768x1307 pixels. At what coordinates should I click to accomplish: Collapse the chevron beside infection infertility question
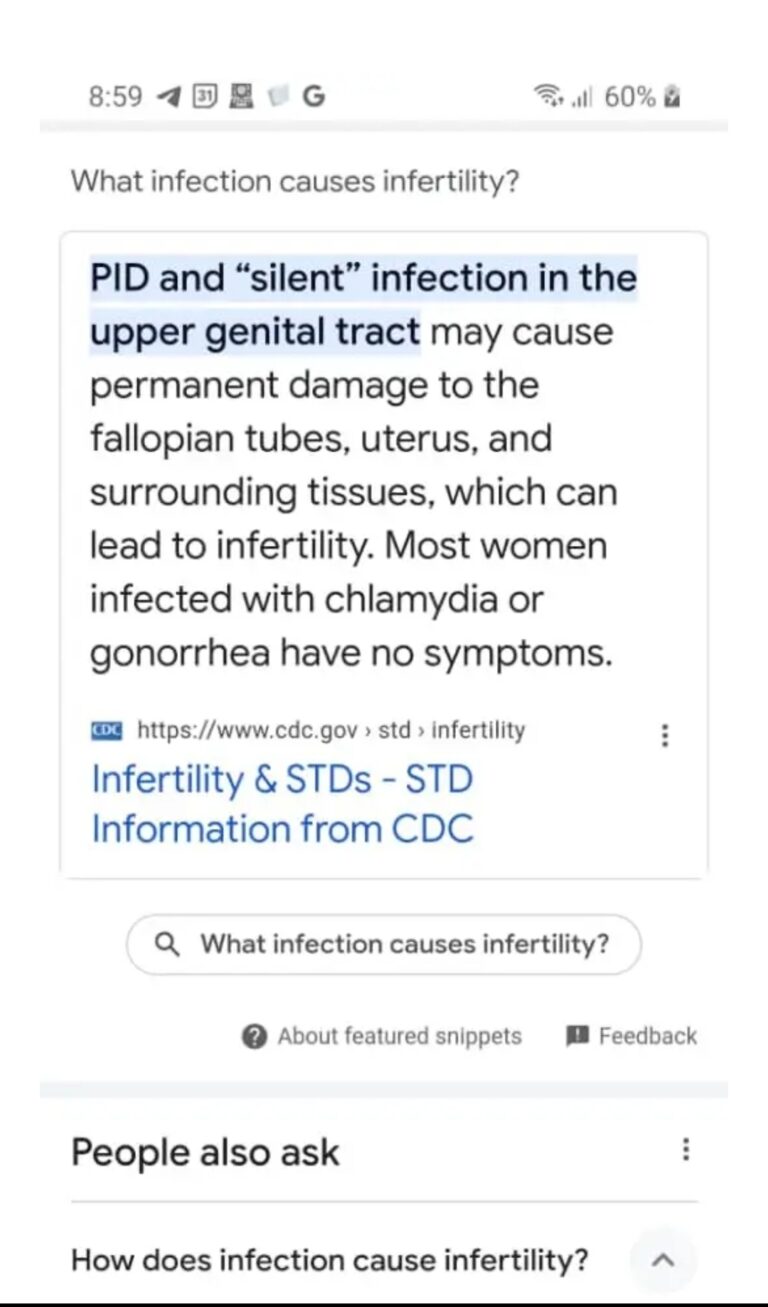(x=663, y=1260)
